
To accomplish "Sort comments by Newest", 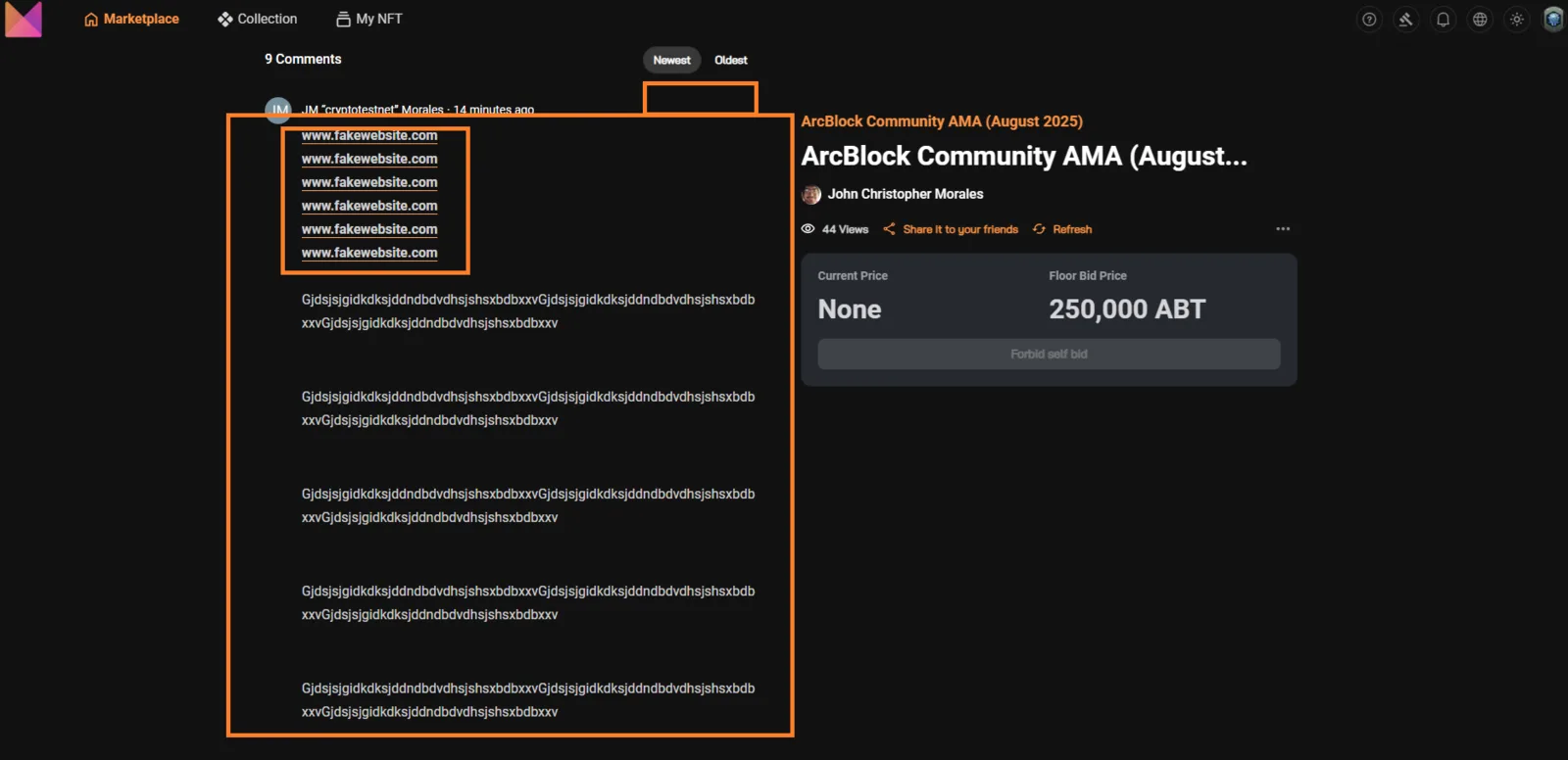I will pos(672,60).
